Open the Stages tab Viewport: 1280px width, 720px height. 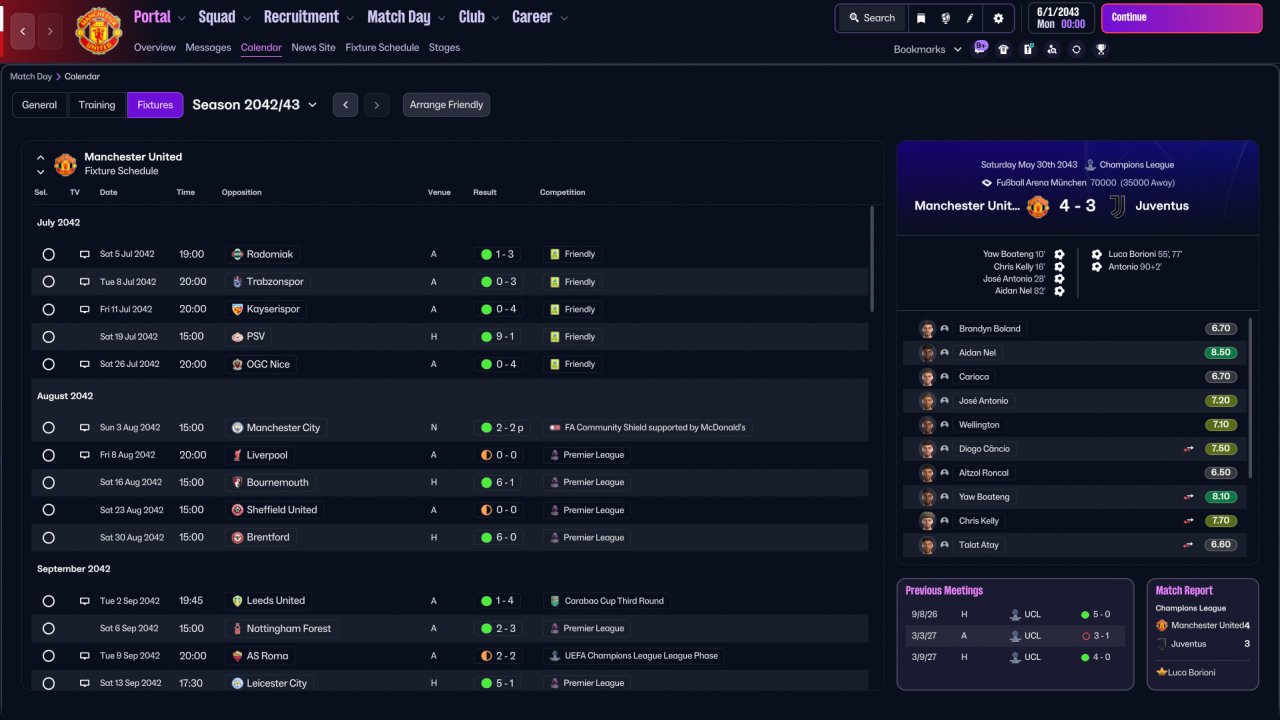pos(444,48)
